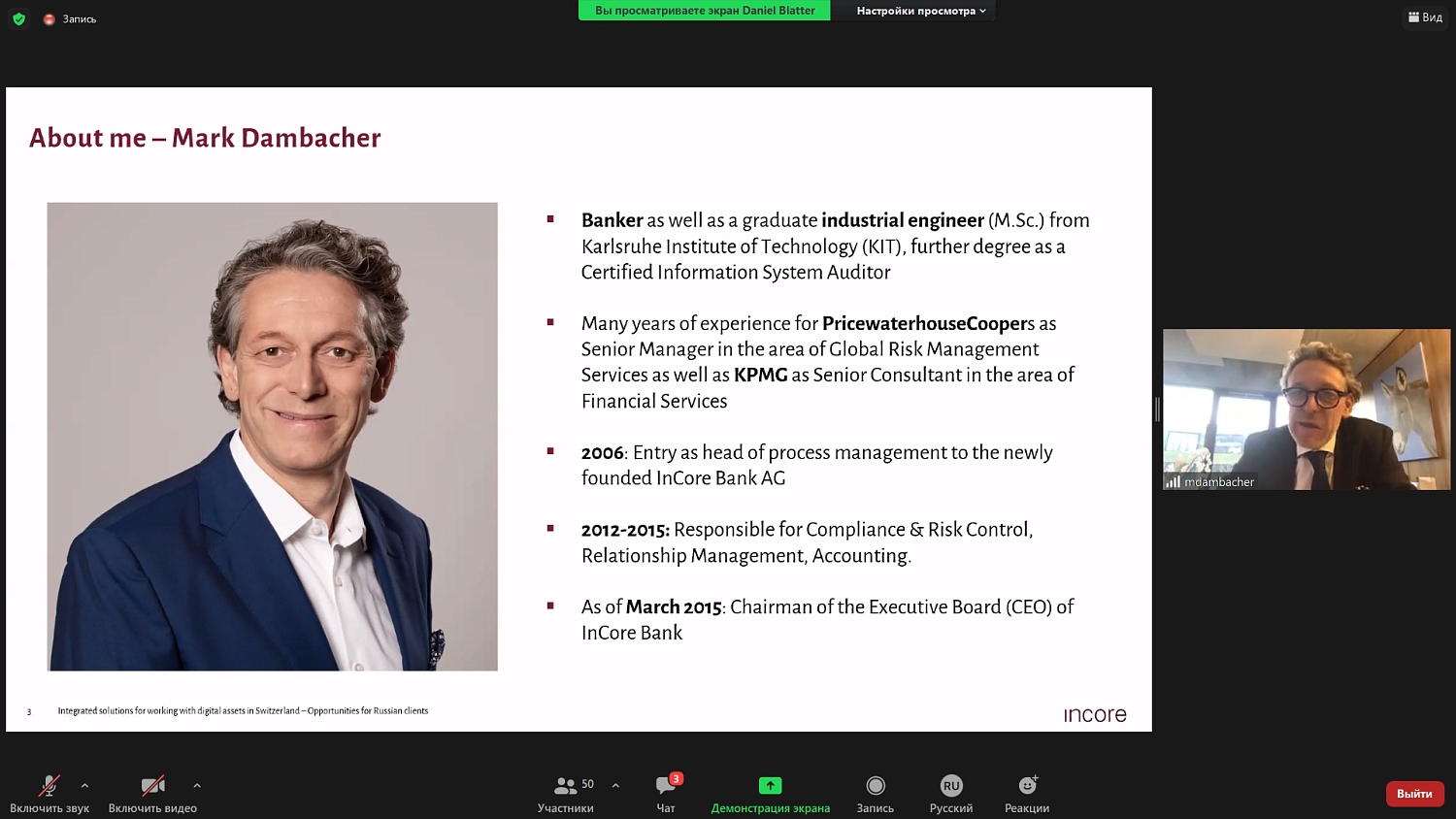Viewport: 1456px width, 819px height.
Task: Click the bold KPMG text
Action: [760, 376]
